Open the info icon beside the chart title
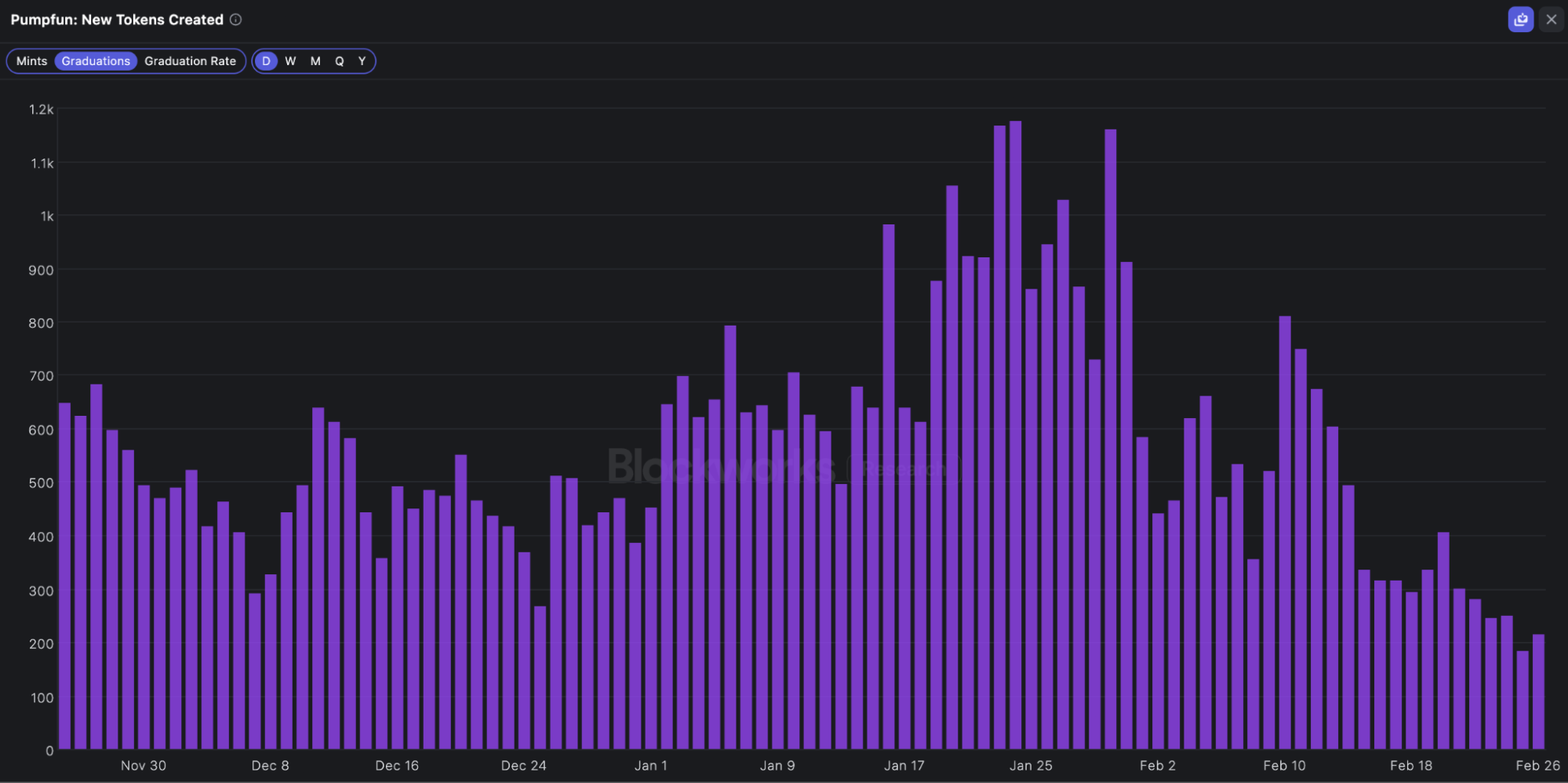The width and height of the screenshot is (1568, 783). pyautogui.click(x=235, y=20)
